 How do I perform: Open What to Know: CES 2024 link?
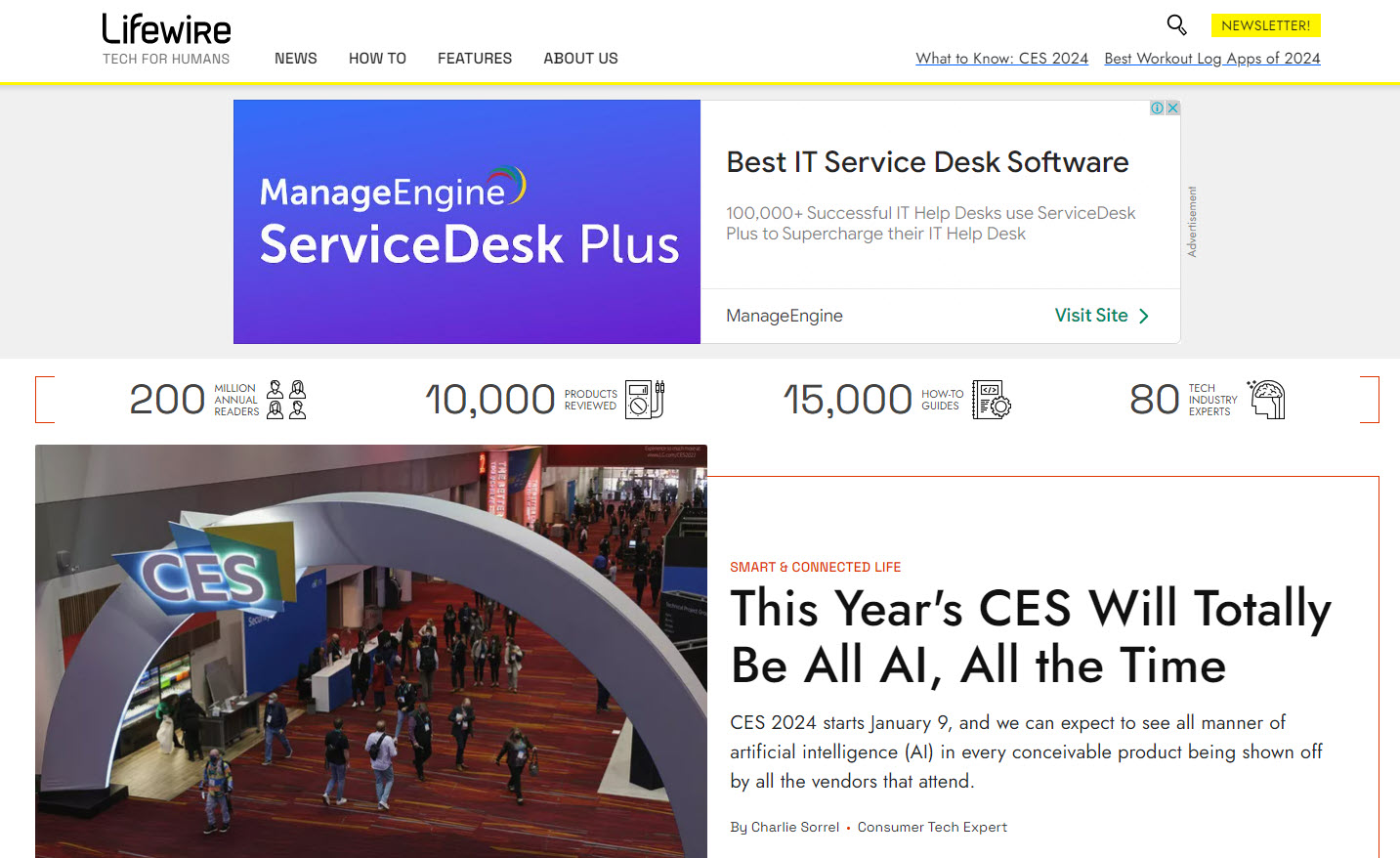click(1001, 59)
